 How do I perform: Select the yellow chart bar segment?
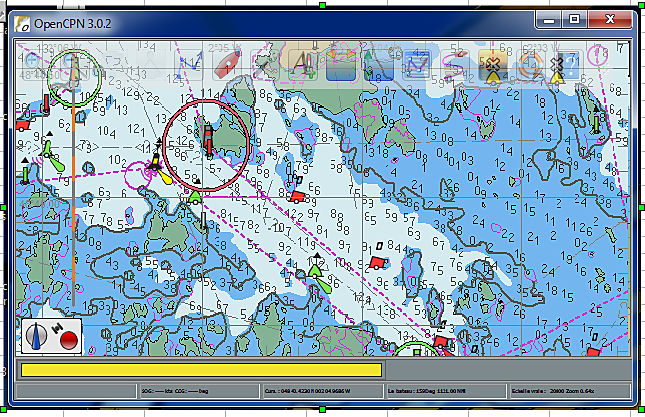pyautogui.click(x=202, y=369)
